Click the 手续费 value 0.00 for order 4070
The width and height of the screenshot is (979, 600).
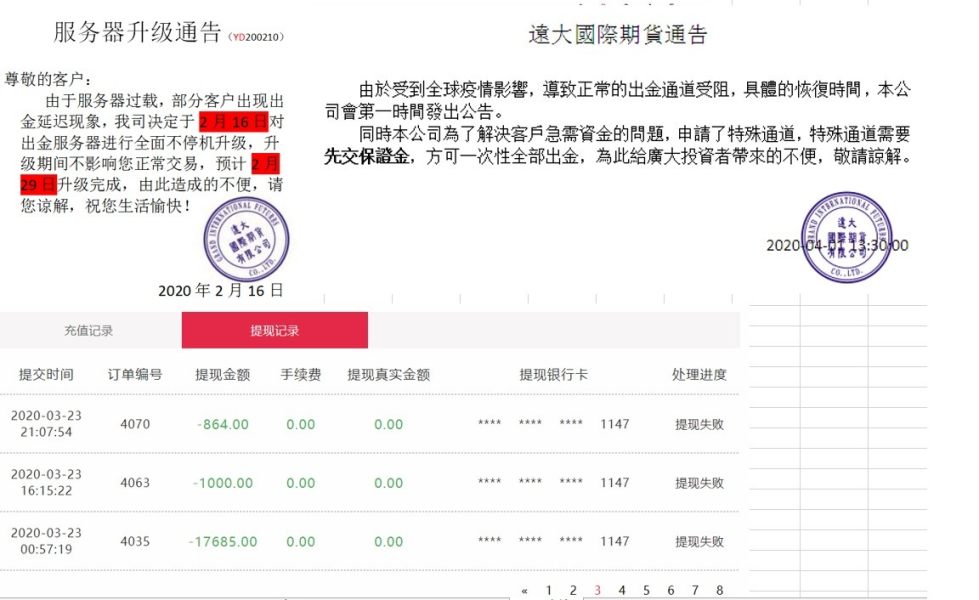[x=301, y=424]
